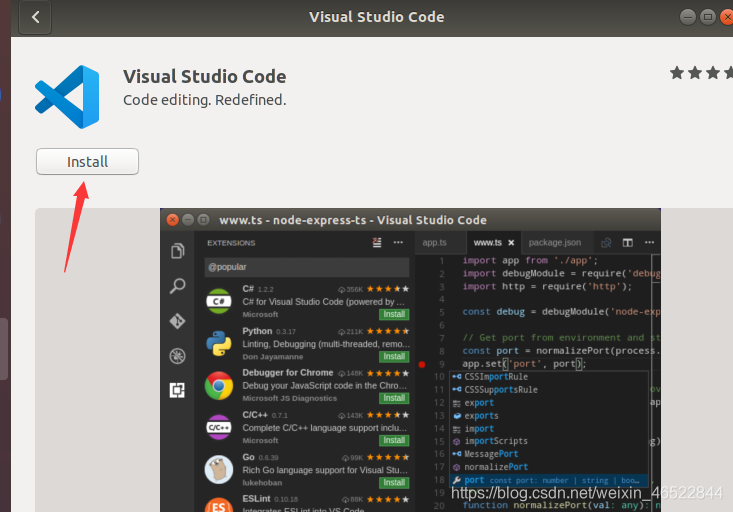This screenshot has height=512, width=733.
Task: Switch to the app.ts tab
Action: (x=434, y=243)
